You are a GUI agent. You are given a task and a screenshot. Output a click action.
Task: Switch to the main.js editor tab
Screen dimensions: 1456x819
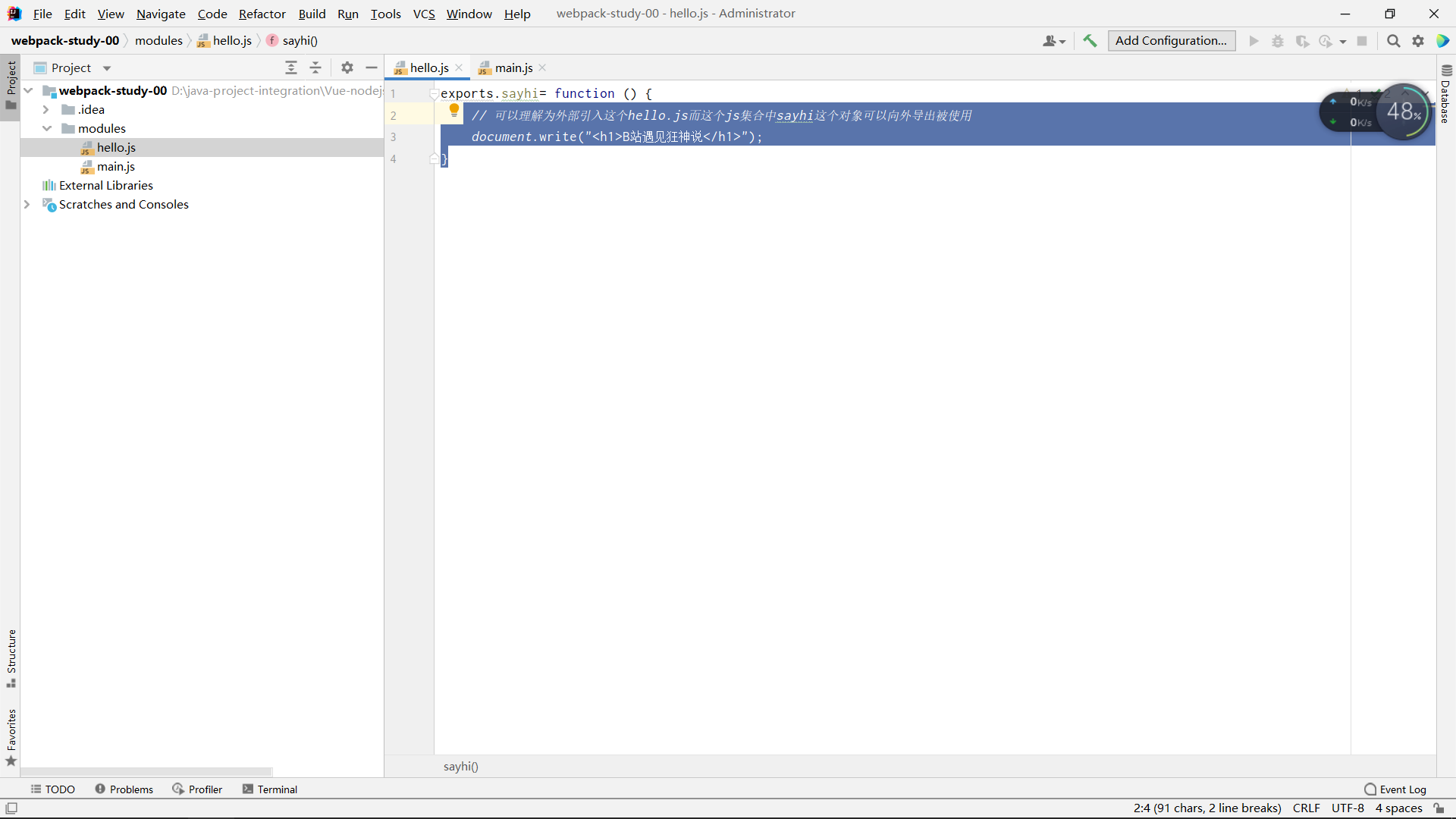513,68
